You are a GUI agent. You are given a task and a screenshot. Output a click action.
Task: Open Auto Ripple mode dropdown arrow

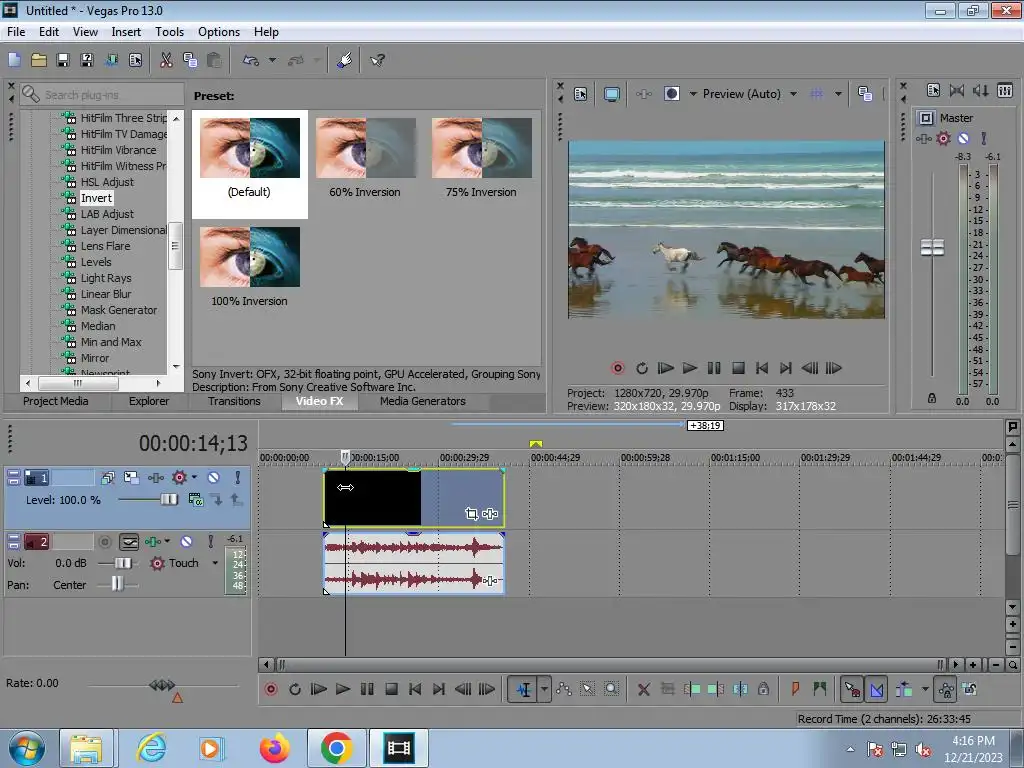point(925,689)
